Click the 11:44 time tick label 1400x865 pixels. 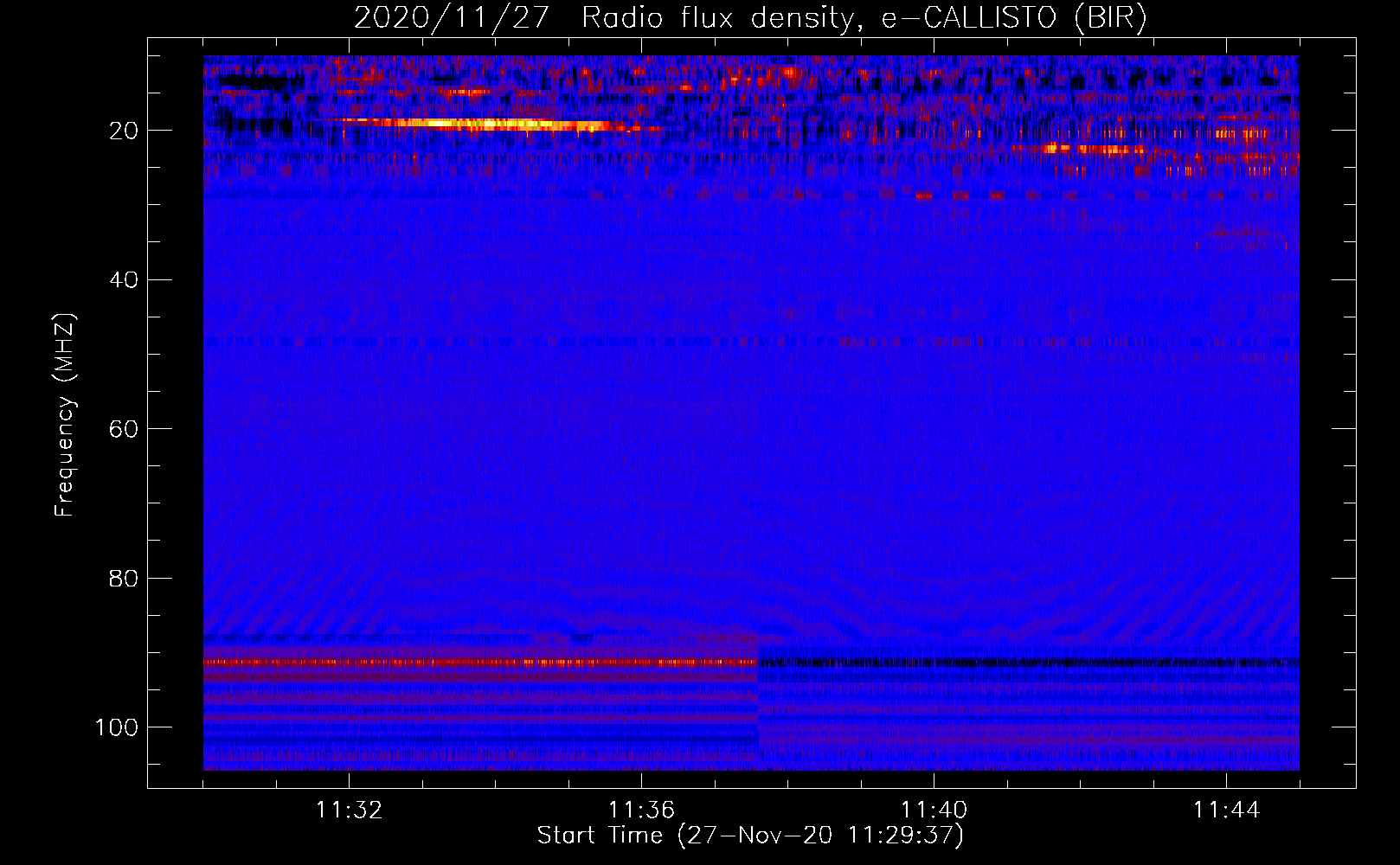tap(1226, 811)
